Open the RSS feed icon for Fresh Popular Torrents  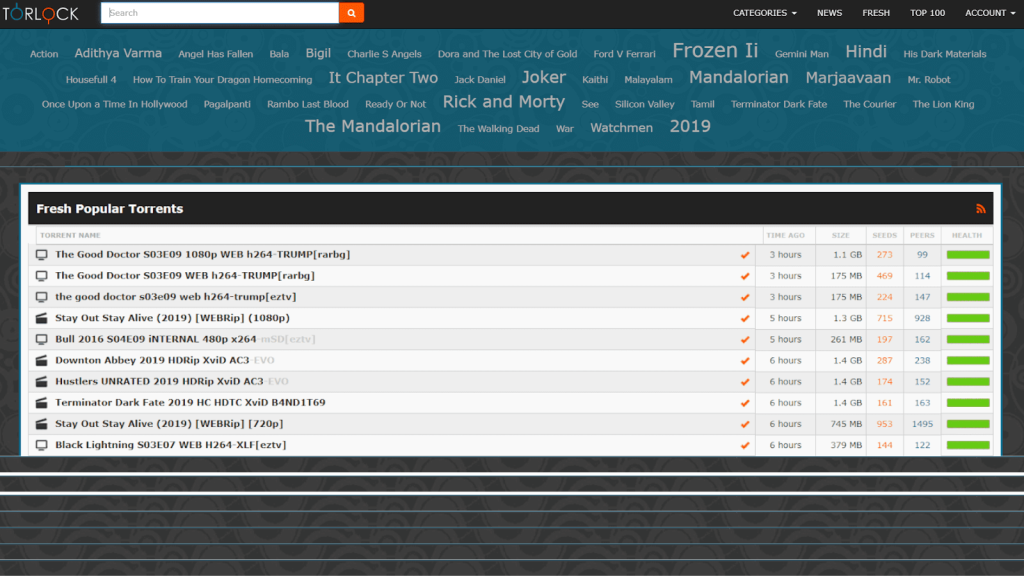980,209
